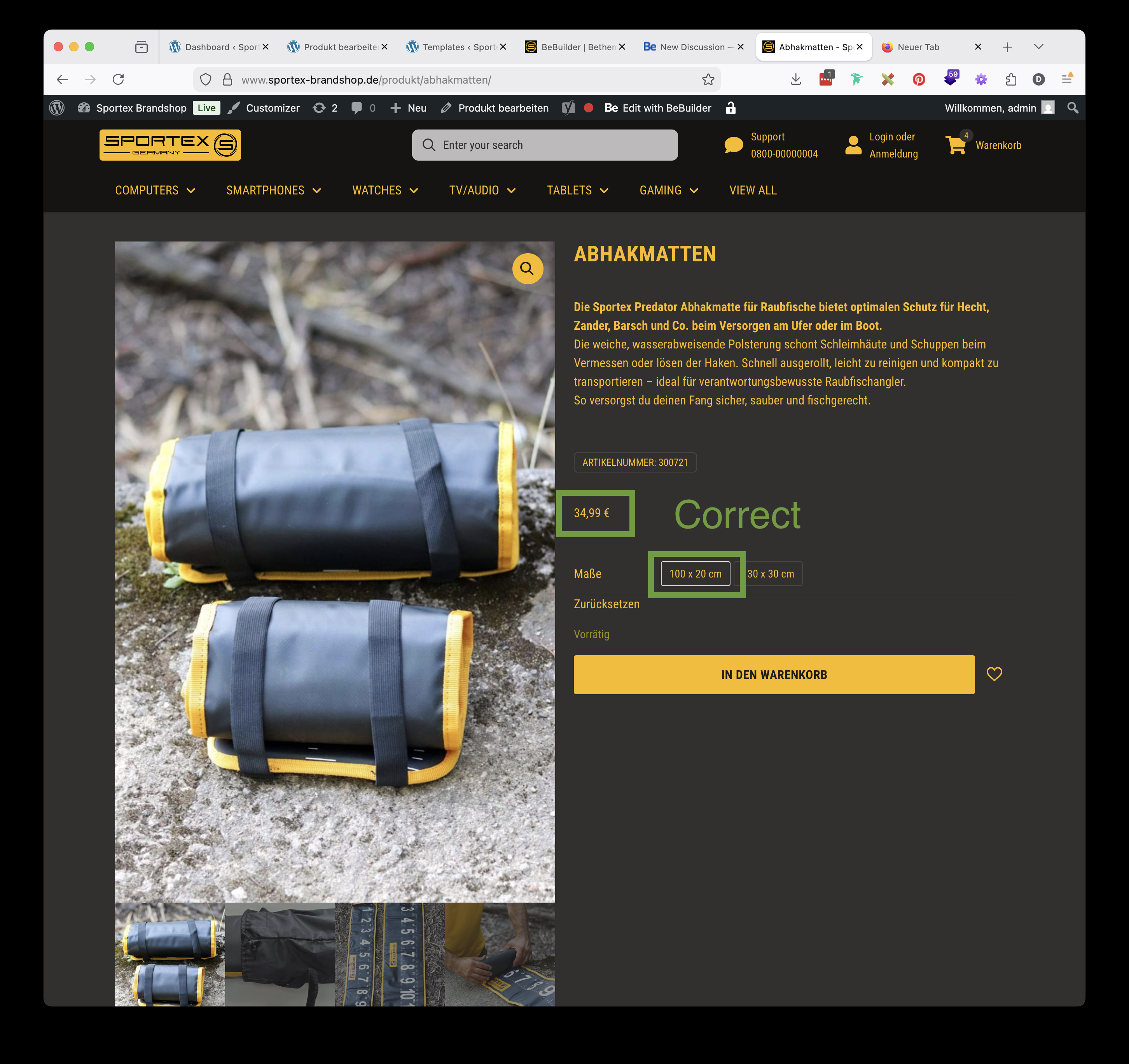Select the measuring scale thumbnail image
Image resolution: width=1129 pixels, height=1064 pixels.
pos(390,954)
